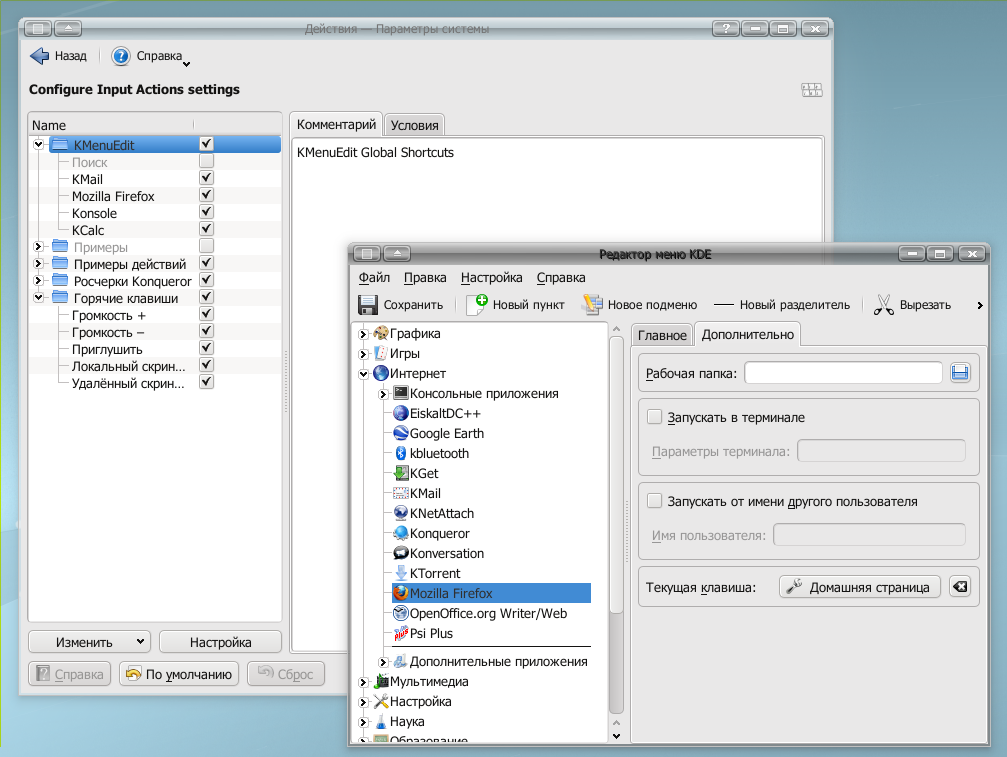Select the Комментарий tab

[x=337, y=125]
